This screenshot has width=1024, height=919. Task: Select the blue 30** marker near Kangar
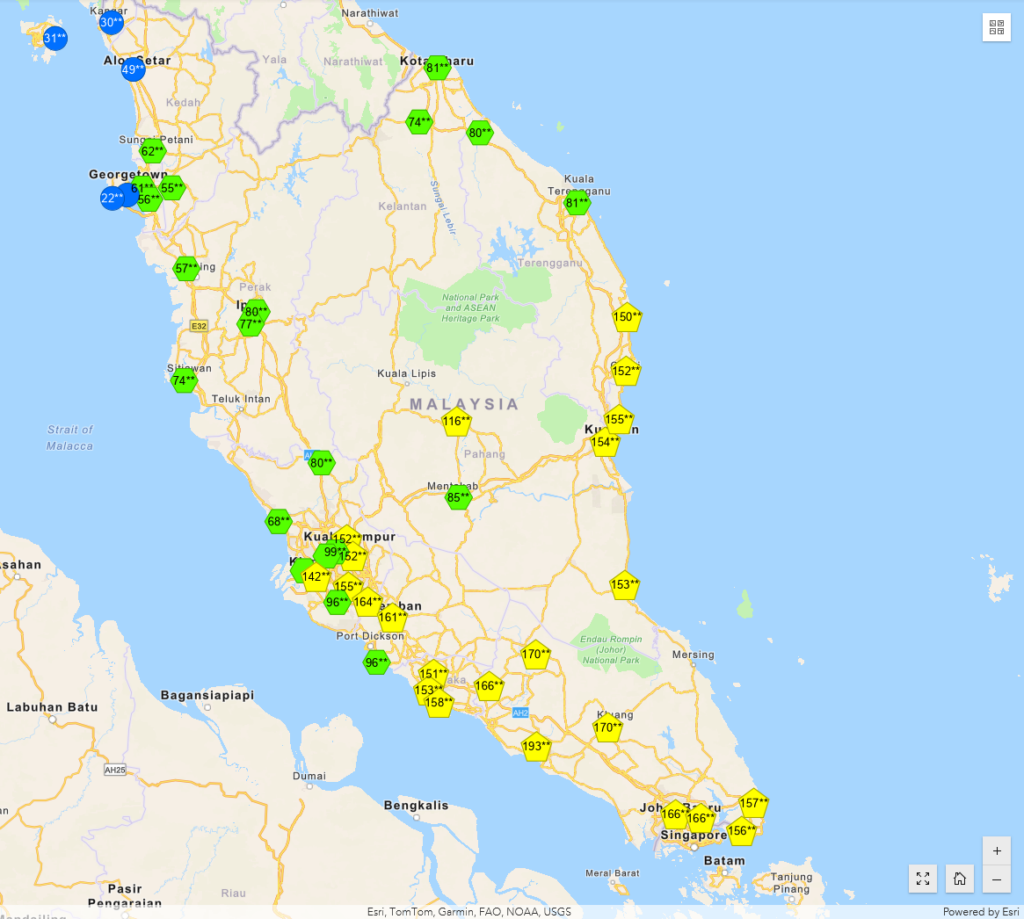click(111, 23)
